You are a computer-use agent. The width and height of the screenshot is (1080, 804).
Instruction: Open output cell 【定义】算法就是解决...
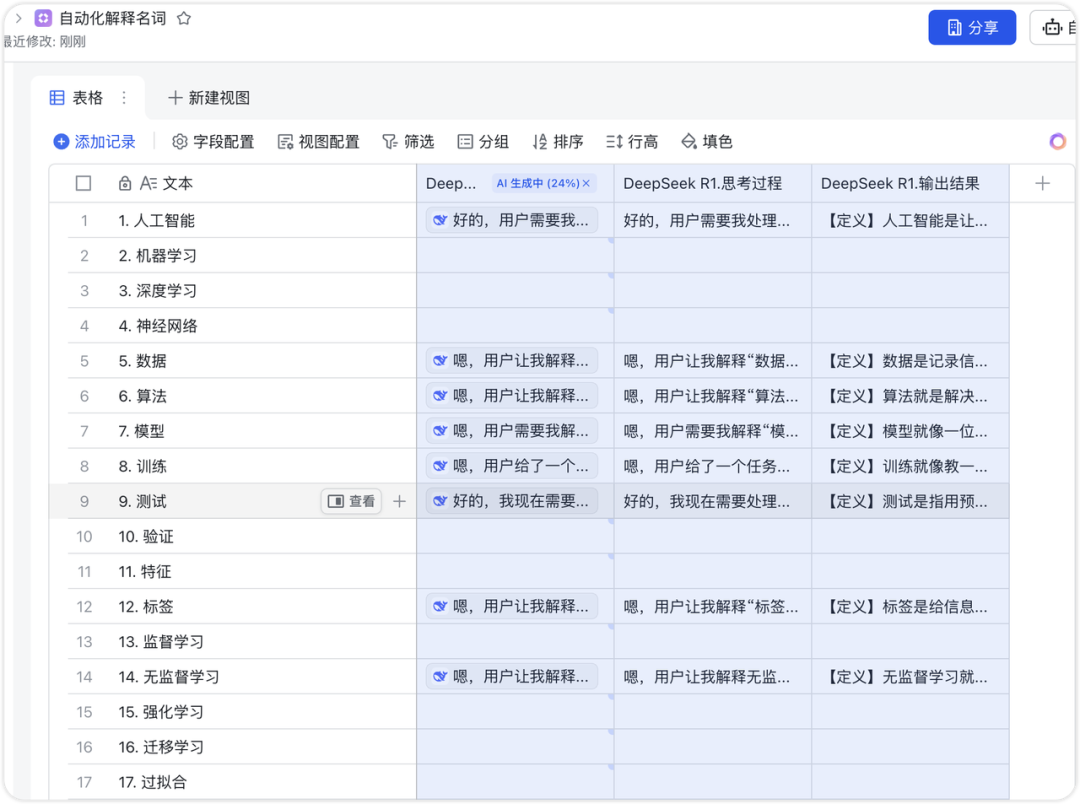pos(910,395)
